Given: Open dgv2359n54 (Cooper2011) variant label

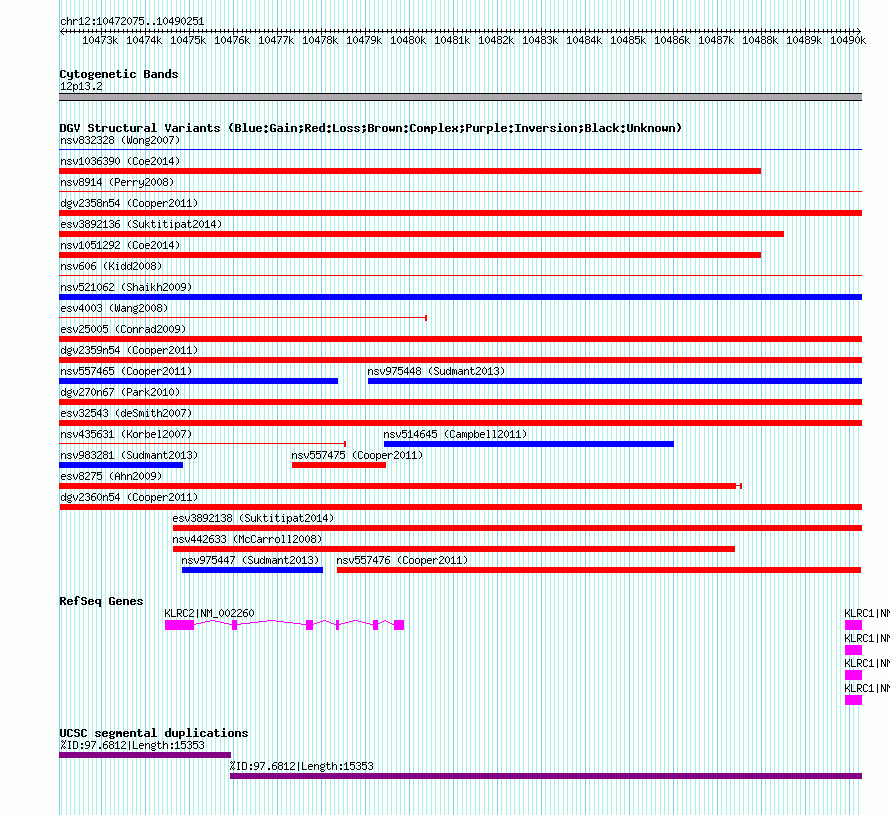Looking at the screenshot, I should pos(129,350).
